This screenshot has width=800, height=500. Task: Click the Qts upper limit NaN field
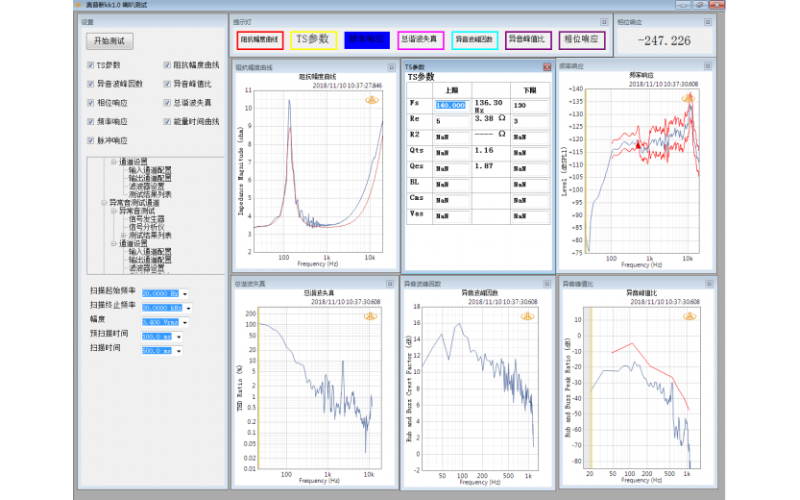(x=452, y=153)
